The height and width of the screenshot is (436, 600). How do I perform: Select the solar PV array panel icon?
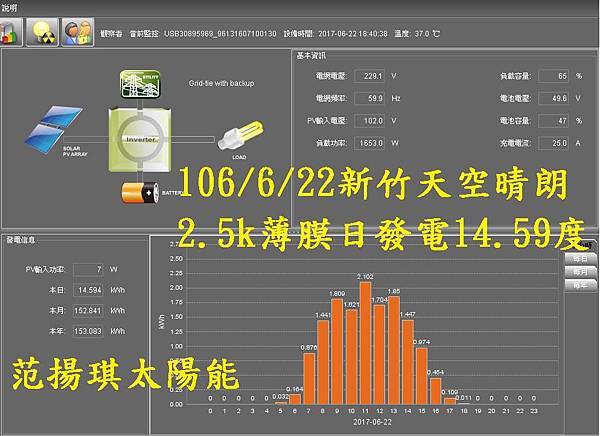click(53, 129)
